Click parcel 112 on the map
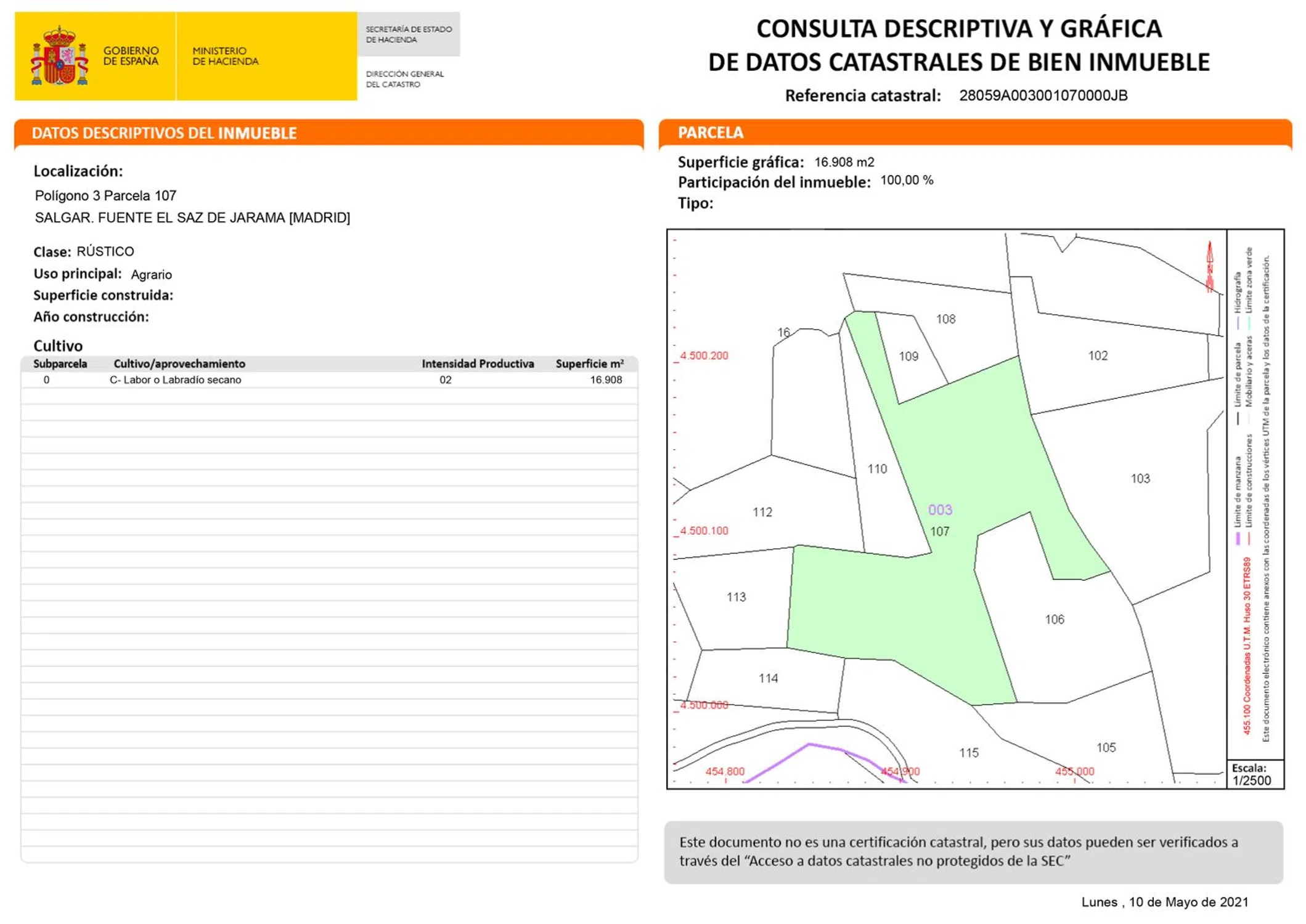Image resolution: width=1306 pixels, height=924 pixels. (762, 512)
